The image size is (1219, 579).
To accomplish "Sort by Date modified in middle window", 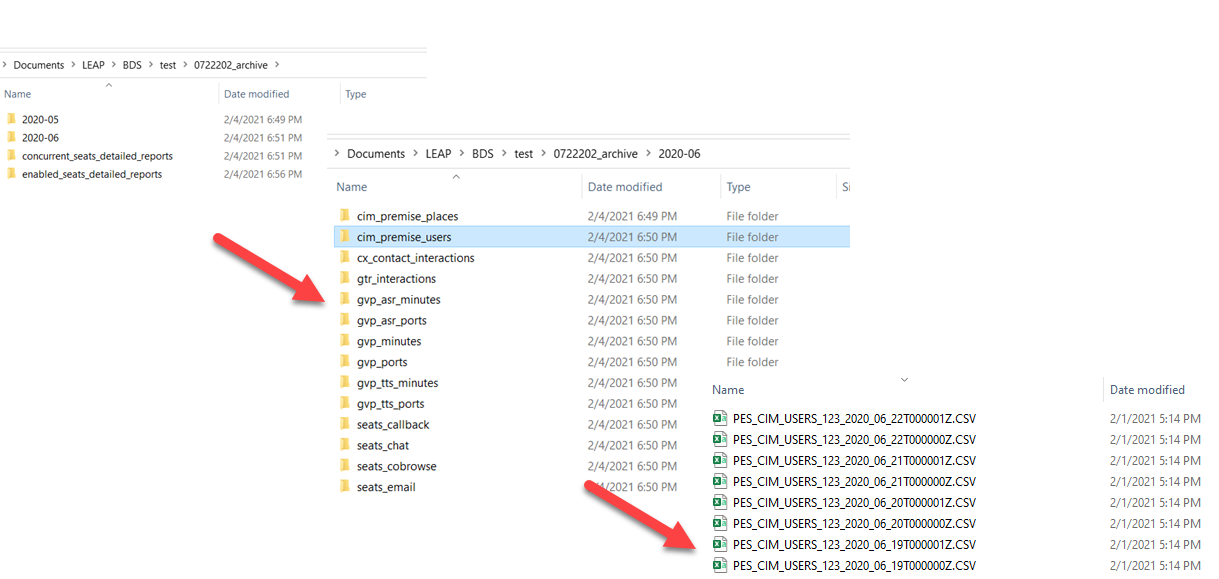I will 624,187.
